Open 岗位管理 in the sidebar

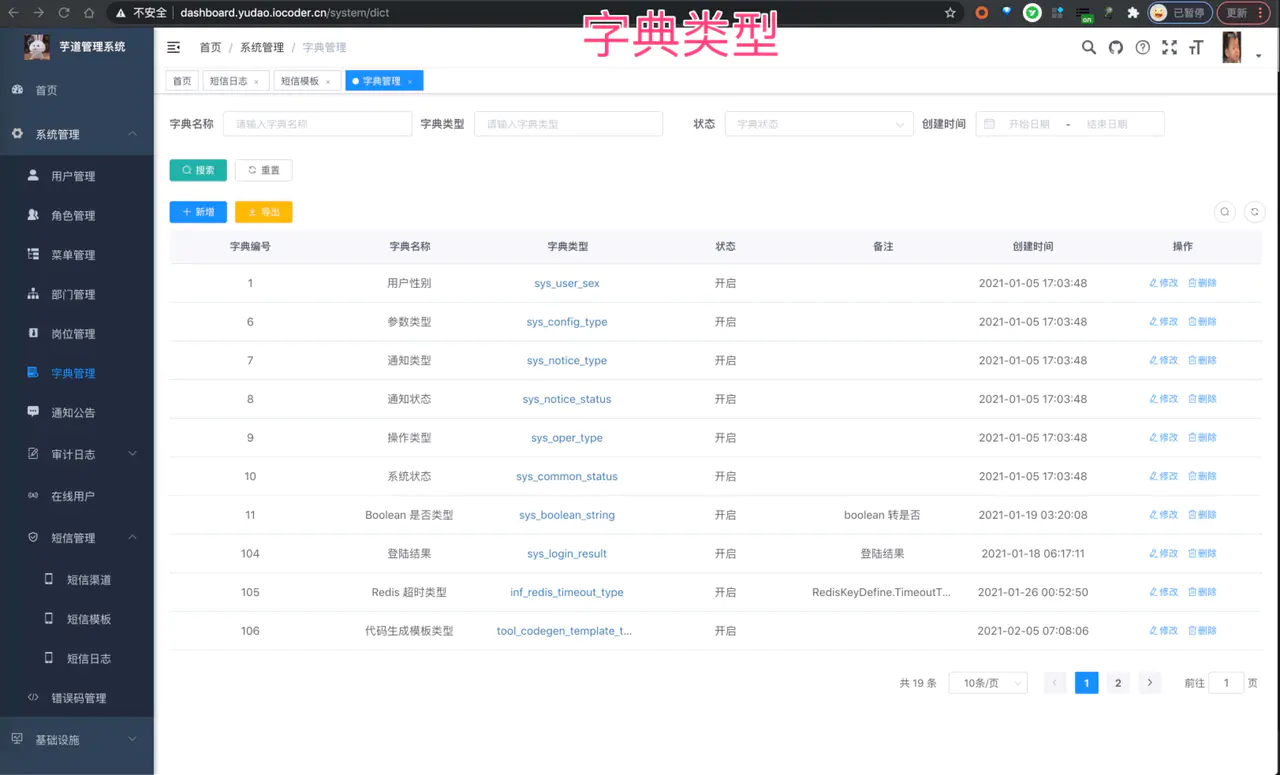coord(77,334)
